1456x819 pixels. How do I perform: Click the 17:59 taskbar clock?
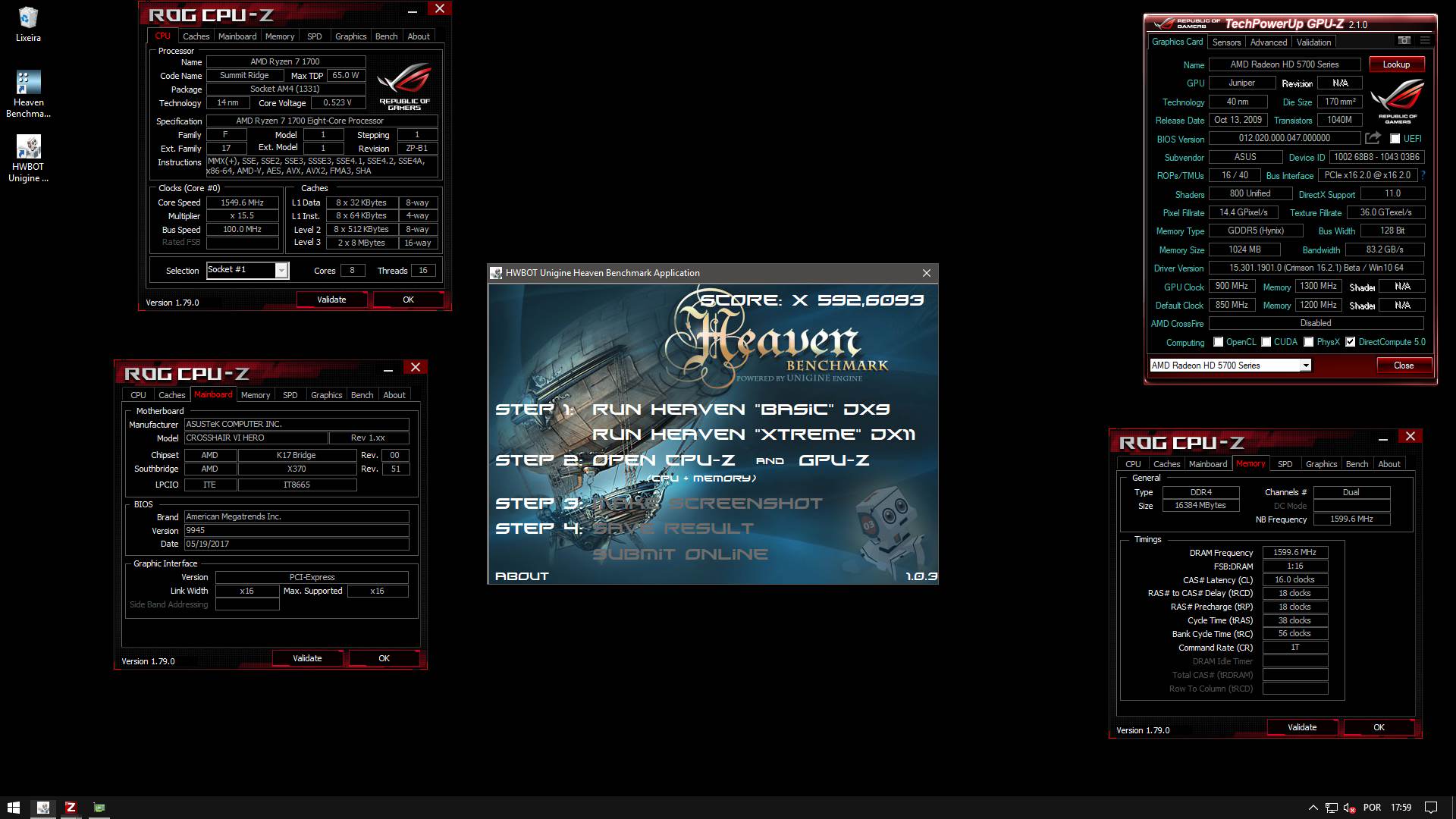click(x=1401, y=808)
